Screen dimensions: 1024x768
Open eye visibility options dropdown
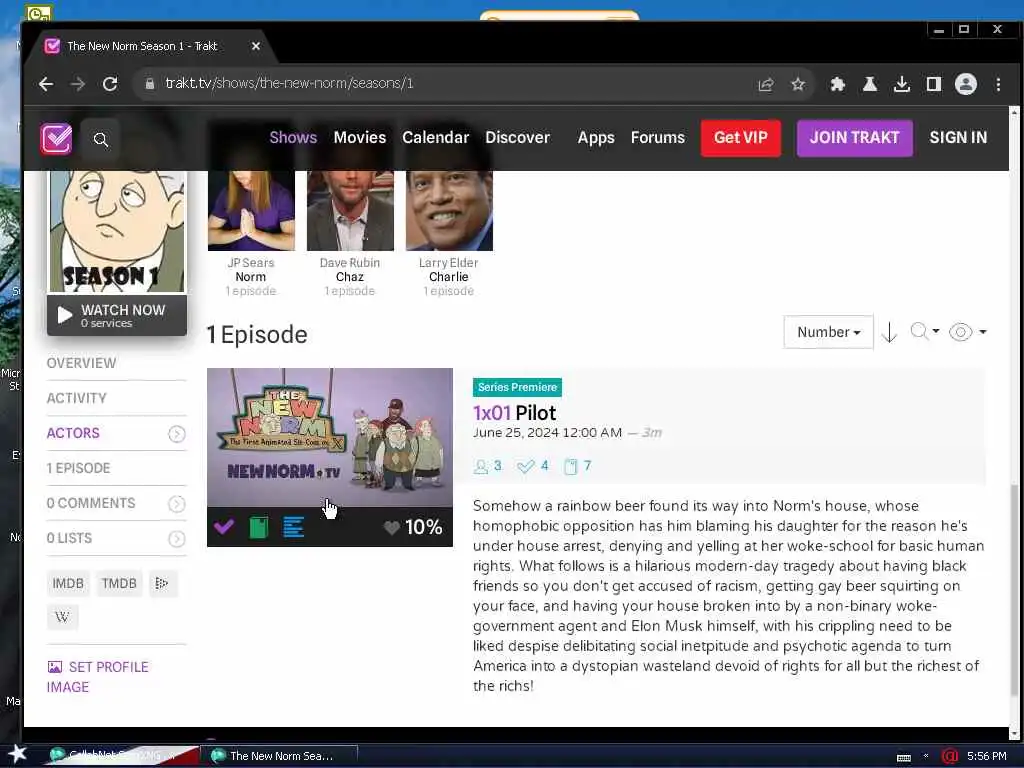967,332
